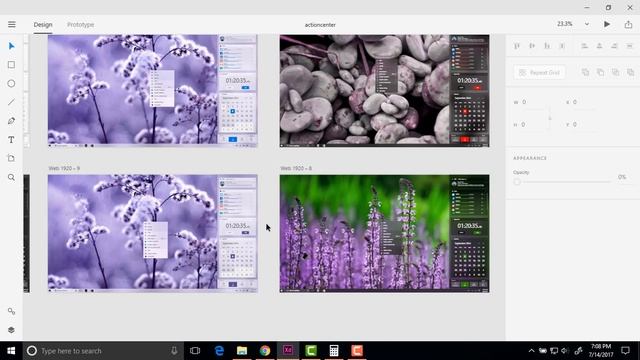The width and height of the screenshot is (640, 360).
Task: Select the Ellipse tool
Action: click(x=11, y=84)
